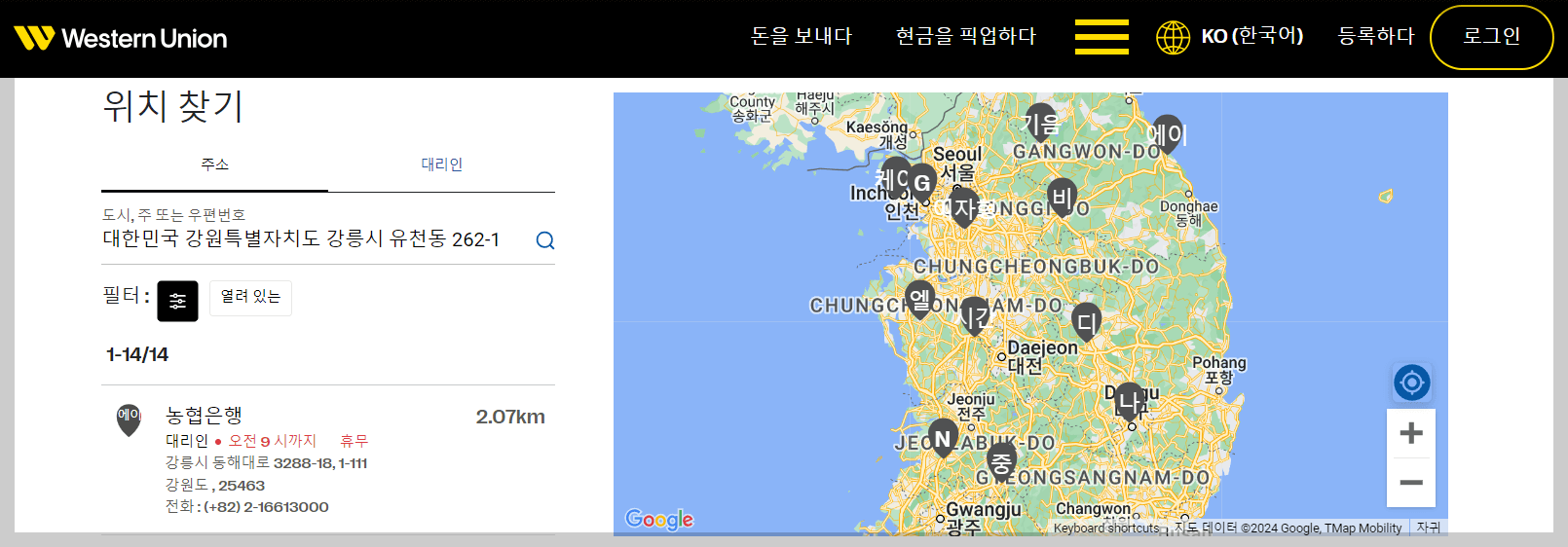The width and height of the screenshot is (1568, 547).
Task: Click the 등록하다 register link
Action: pyautogui.click(x=1375, y=36)
